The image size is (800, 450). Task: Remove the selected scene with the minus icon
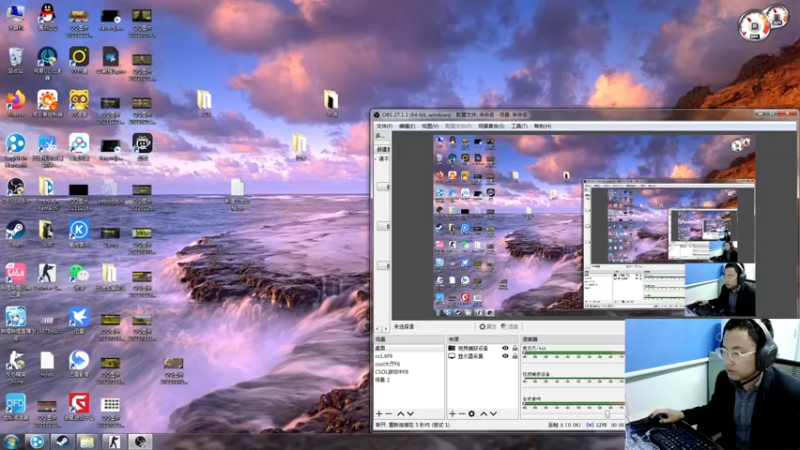[x=389, y=414]
